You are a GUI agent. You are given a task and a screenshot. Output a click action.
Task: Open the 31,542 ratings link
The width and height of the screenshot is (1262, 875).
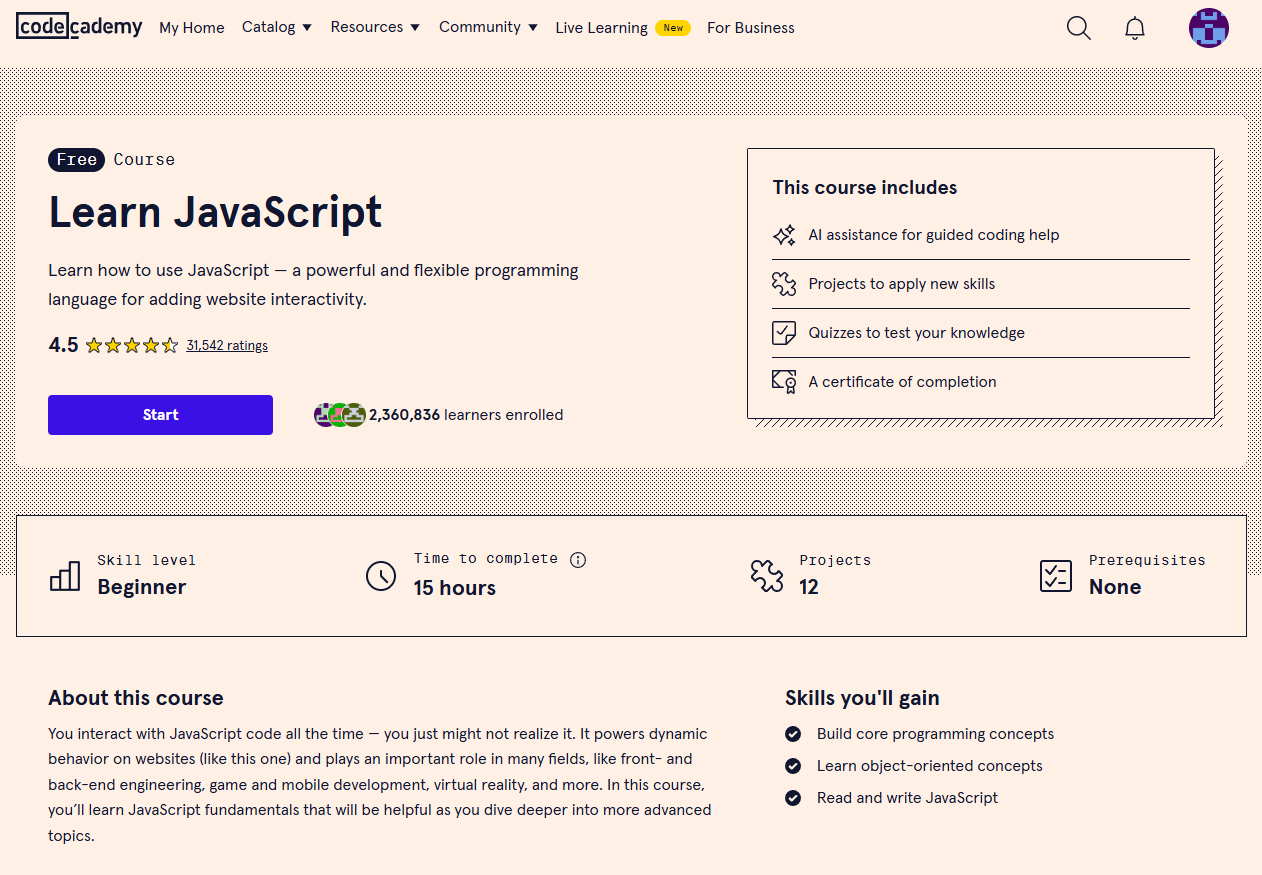[227, 345]
